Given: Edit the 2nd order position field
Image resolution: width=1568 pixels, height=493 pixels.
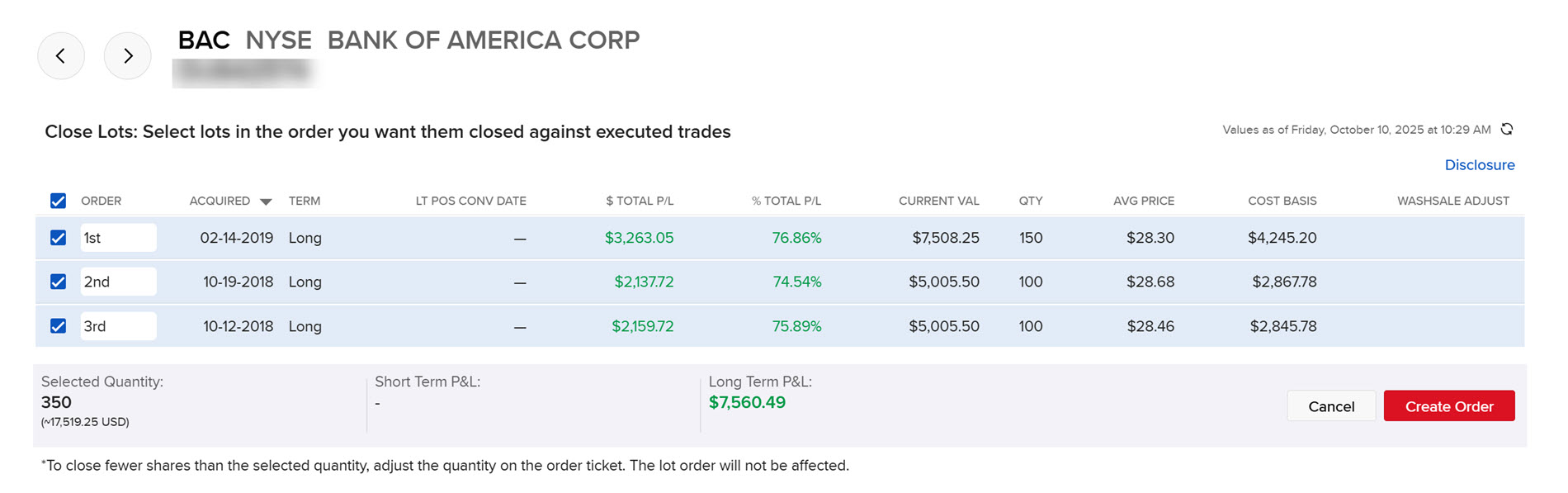Looking at the screenshot, I should tap(118, 282).
